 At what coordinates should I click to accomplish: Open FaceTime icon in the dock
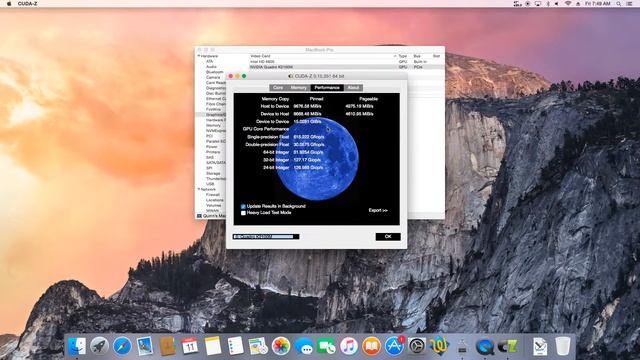[x=326, y=347]
